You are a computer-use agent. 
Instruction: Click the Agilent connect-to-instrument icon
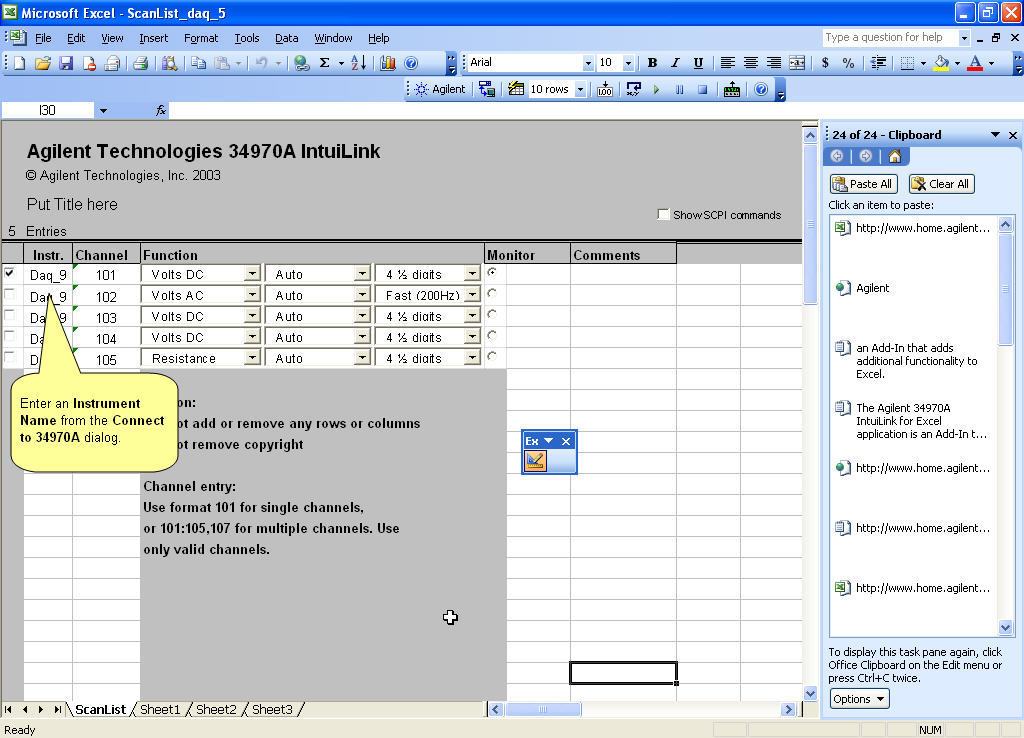point(487,89)
